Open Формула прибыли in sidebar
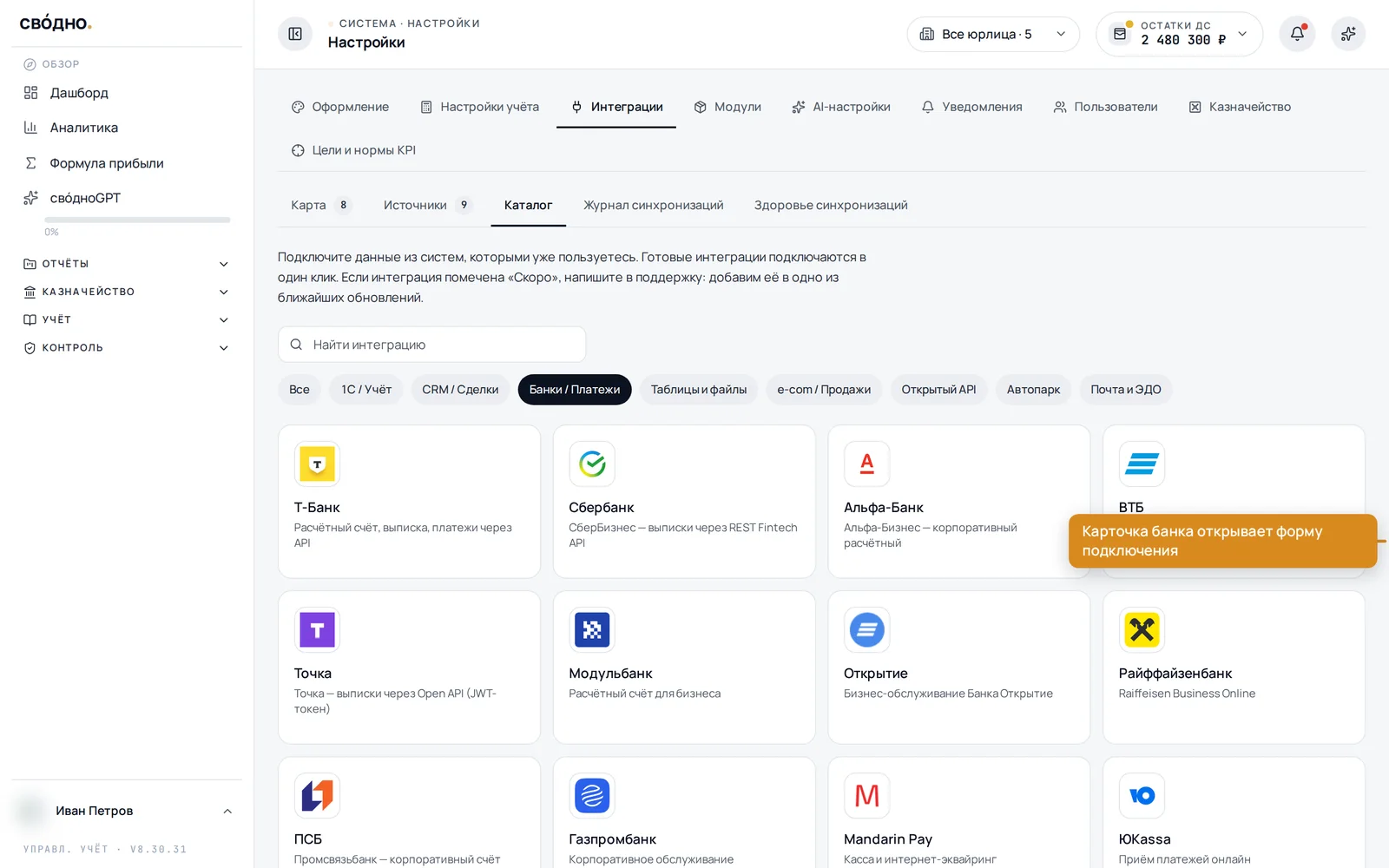 click(x=127, y=163)
